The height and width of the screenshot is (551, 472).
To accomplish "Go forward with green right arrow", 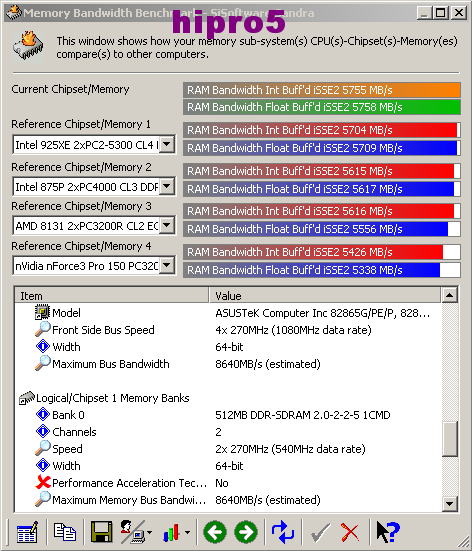I will 246,532.
